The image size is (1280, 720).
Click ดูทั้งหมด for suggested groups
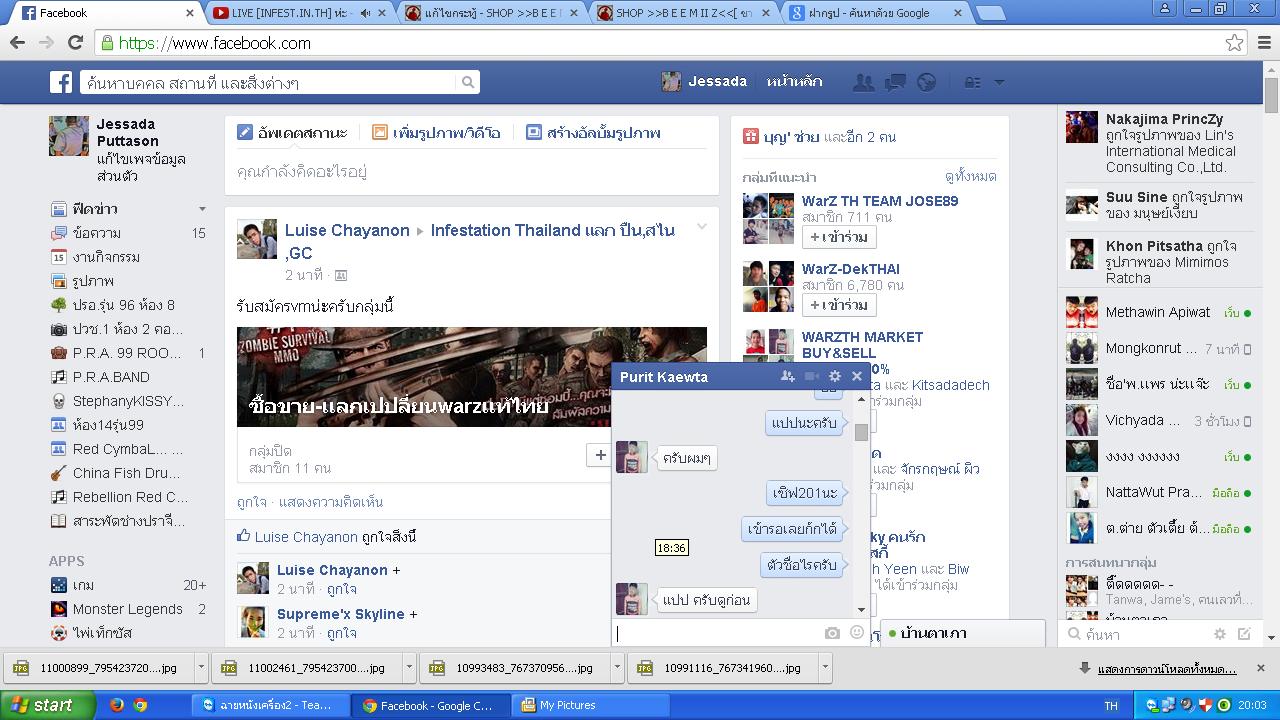tap(970, 176)
